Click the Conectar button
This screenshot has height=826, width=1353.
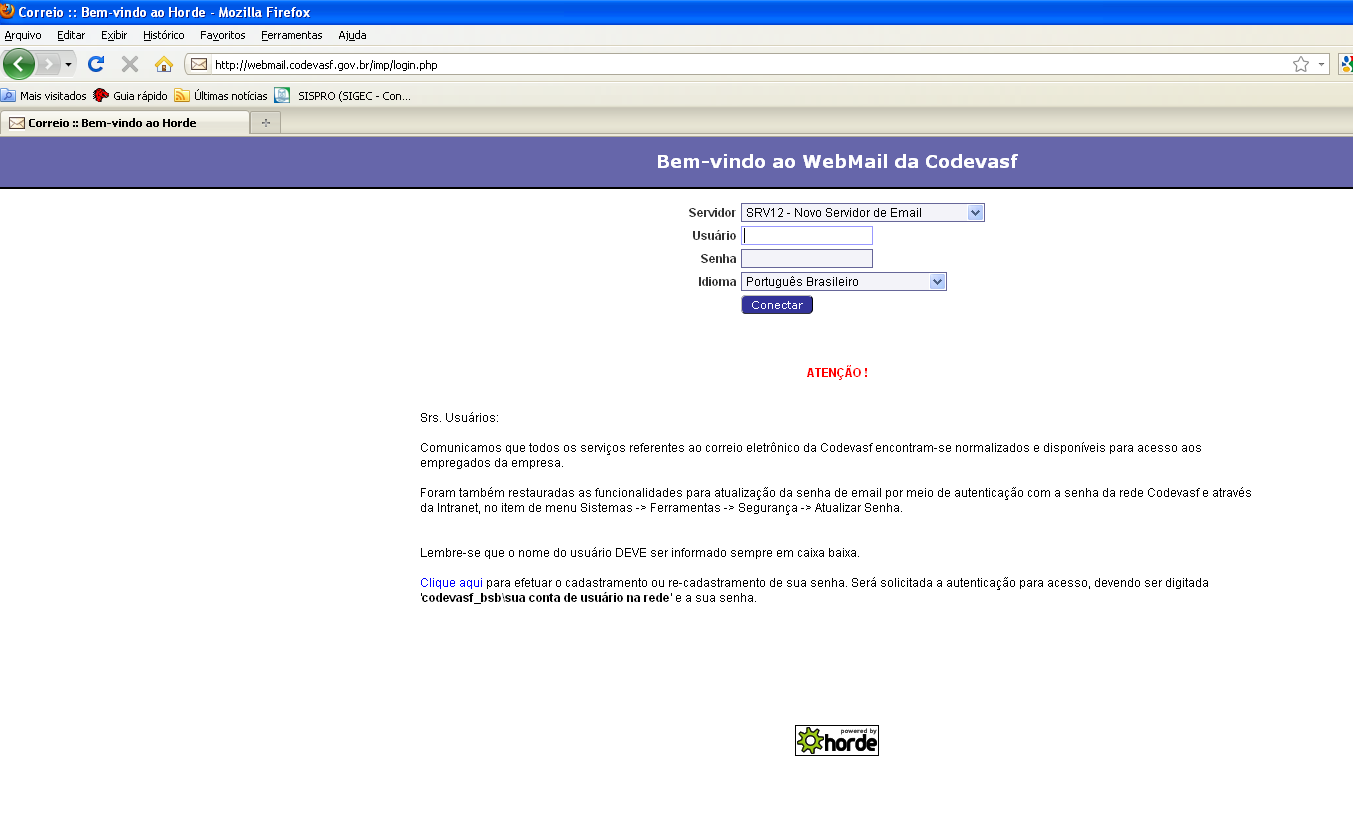click(777, 305)
